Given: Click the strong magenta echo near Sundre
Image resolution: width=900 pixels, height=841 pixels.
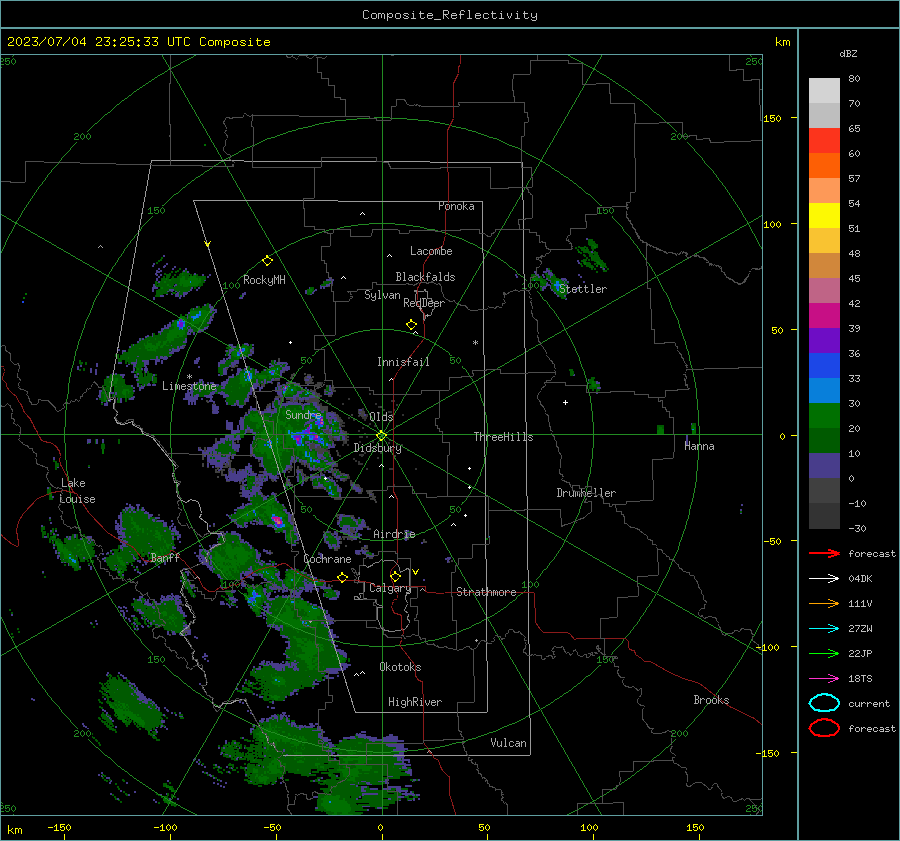Looking at the screenshot, I should [298, 438].
